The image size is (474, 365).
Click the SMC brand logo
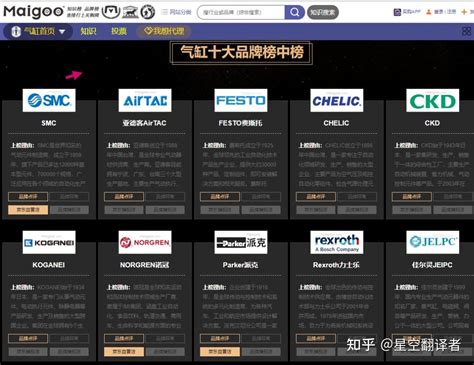point(49,100)
